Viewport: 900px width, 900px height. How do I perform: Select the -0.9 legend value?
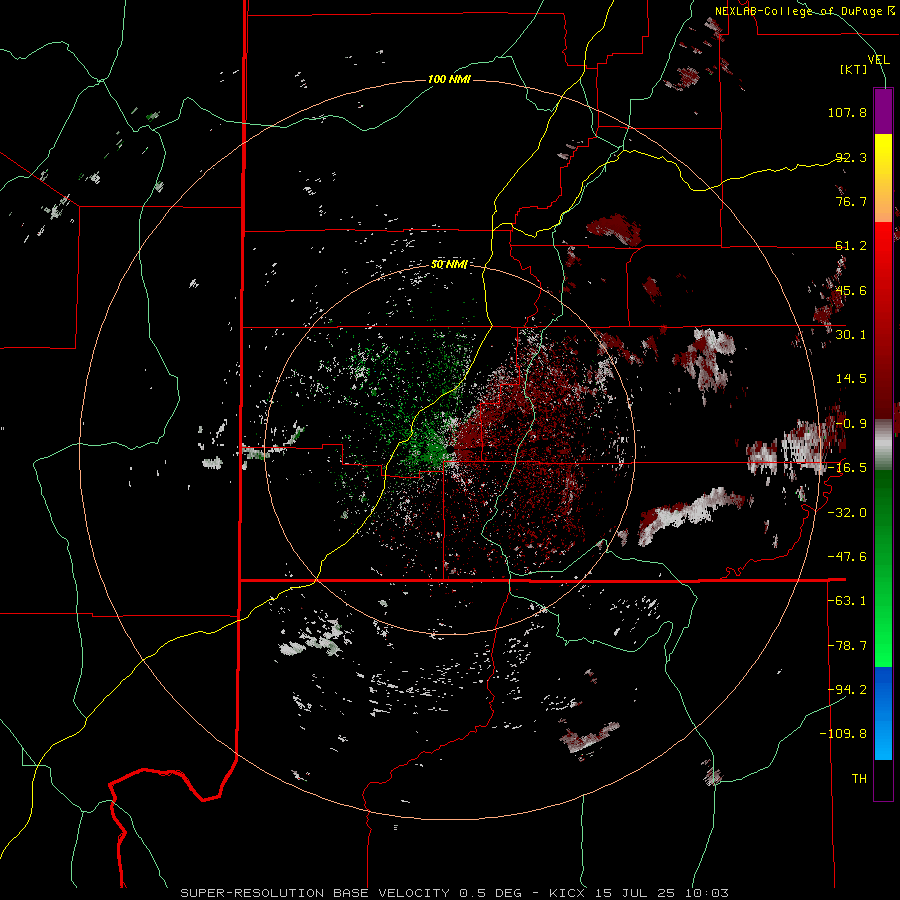click(851, 423)
